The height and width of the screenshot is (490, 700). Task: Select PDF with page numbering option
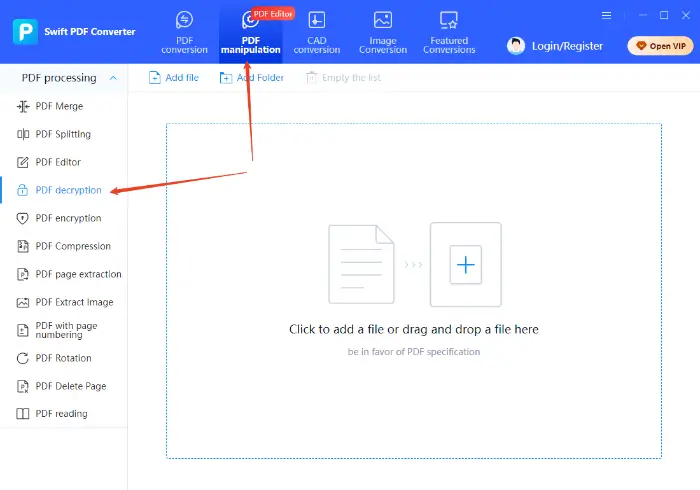tap(63, 330)
